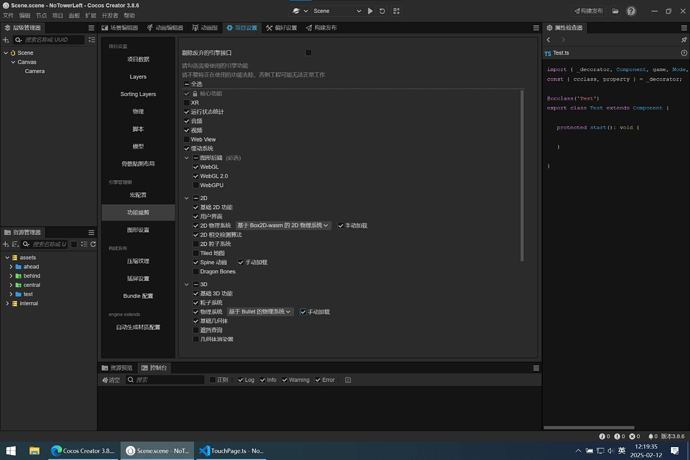Enable the Dragon Bones checkbox
Screen dimensions: 690x460
tap(196, 272)
